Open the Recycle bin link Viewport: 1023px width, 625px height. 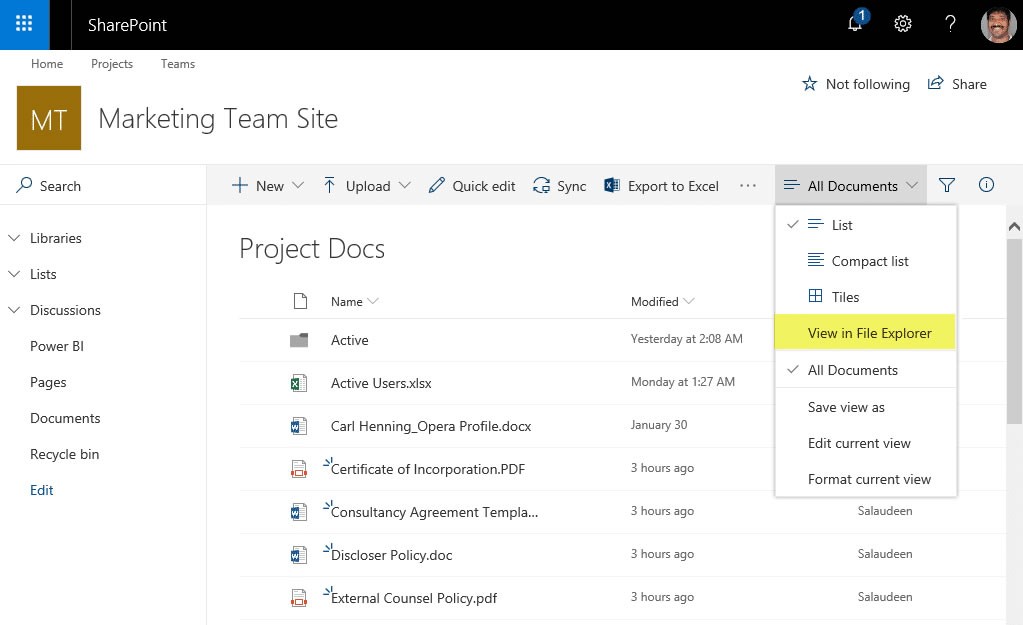coord(64,453)
